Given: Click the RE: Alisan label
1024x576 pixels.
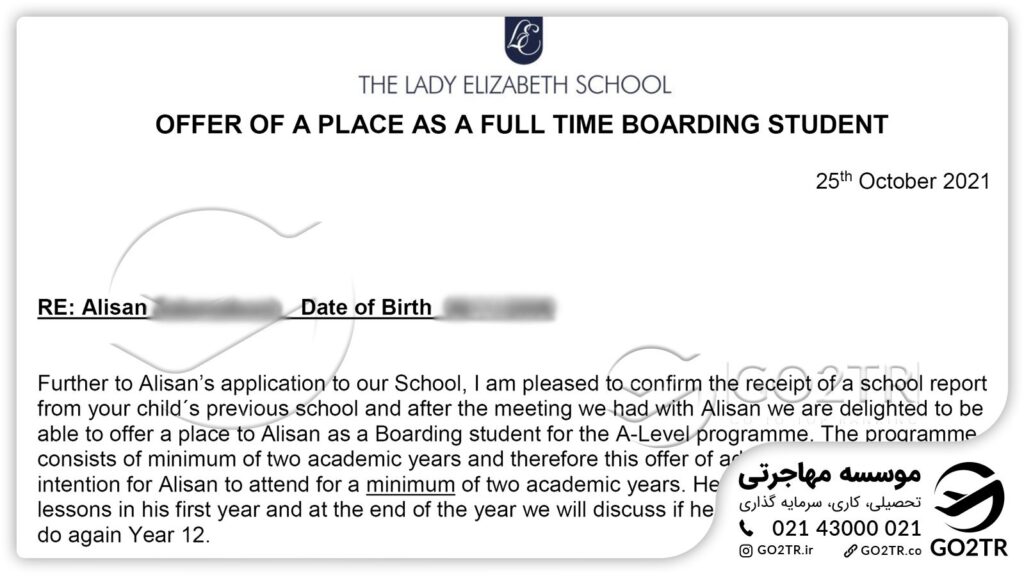Looking at the screenshot, I should [x=92, y=307].
